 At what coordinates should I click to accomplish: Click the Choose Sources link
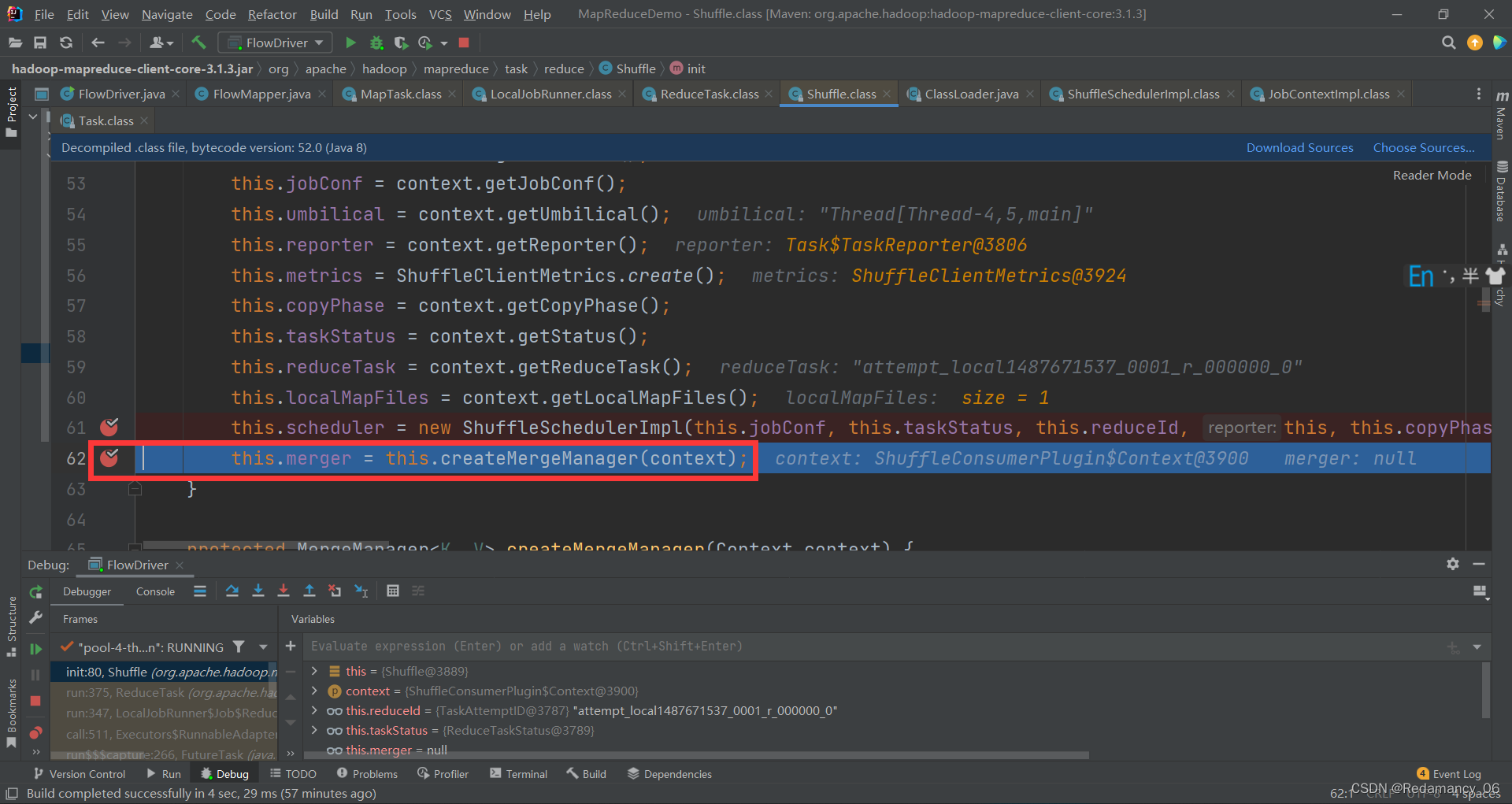1424,147
